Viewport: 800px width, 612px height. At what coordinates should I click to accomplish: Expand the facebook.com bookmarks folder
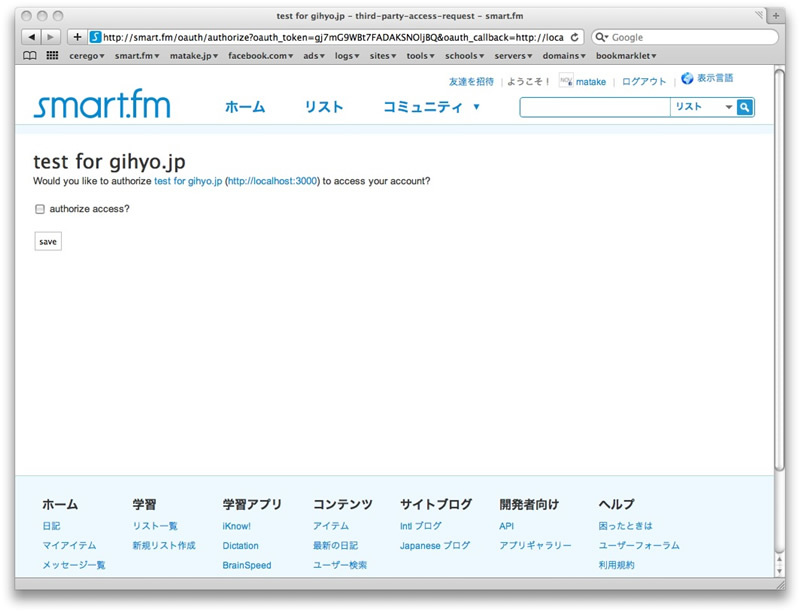(260, 56)
